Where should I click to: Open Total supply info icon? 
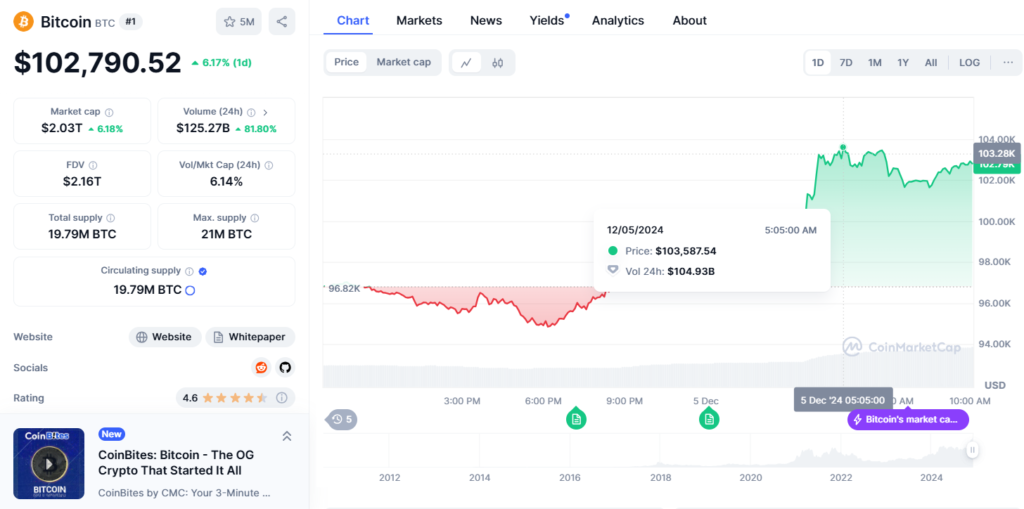coord(110,218)
